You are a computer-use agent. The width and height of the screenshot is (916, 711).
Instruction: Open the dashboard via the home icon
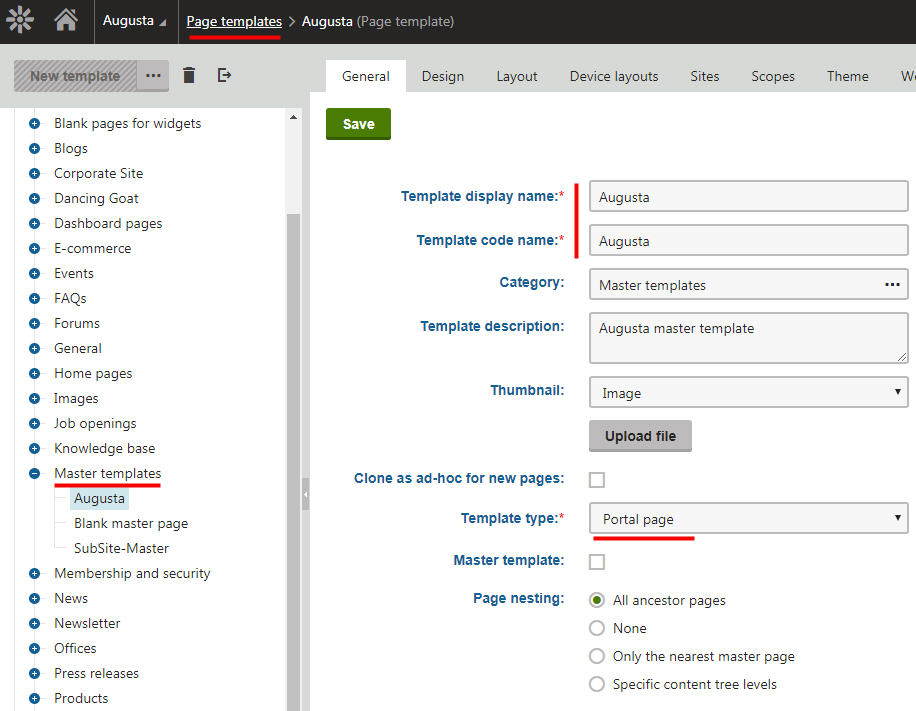coord(66,20)
